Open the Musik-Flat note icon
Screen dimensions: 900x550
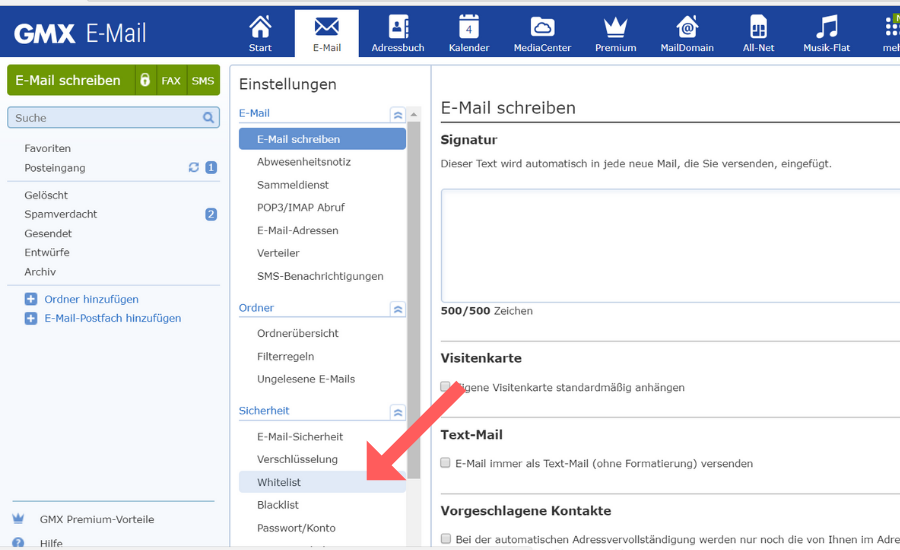(826, 28)
